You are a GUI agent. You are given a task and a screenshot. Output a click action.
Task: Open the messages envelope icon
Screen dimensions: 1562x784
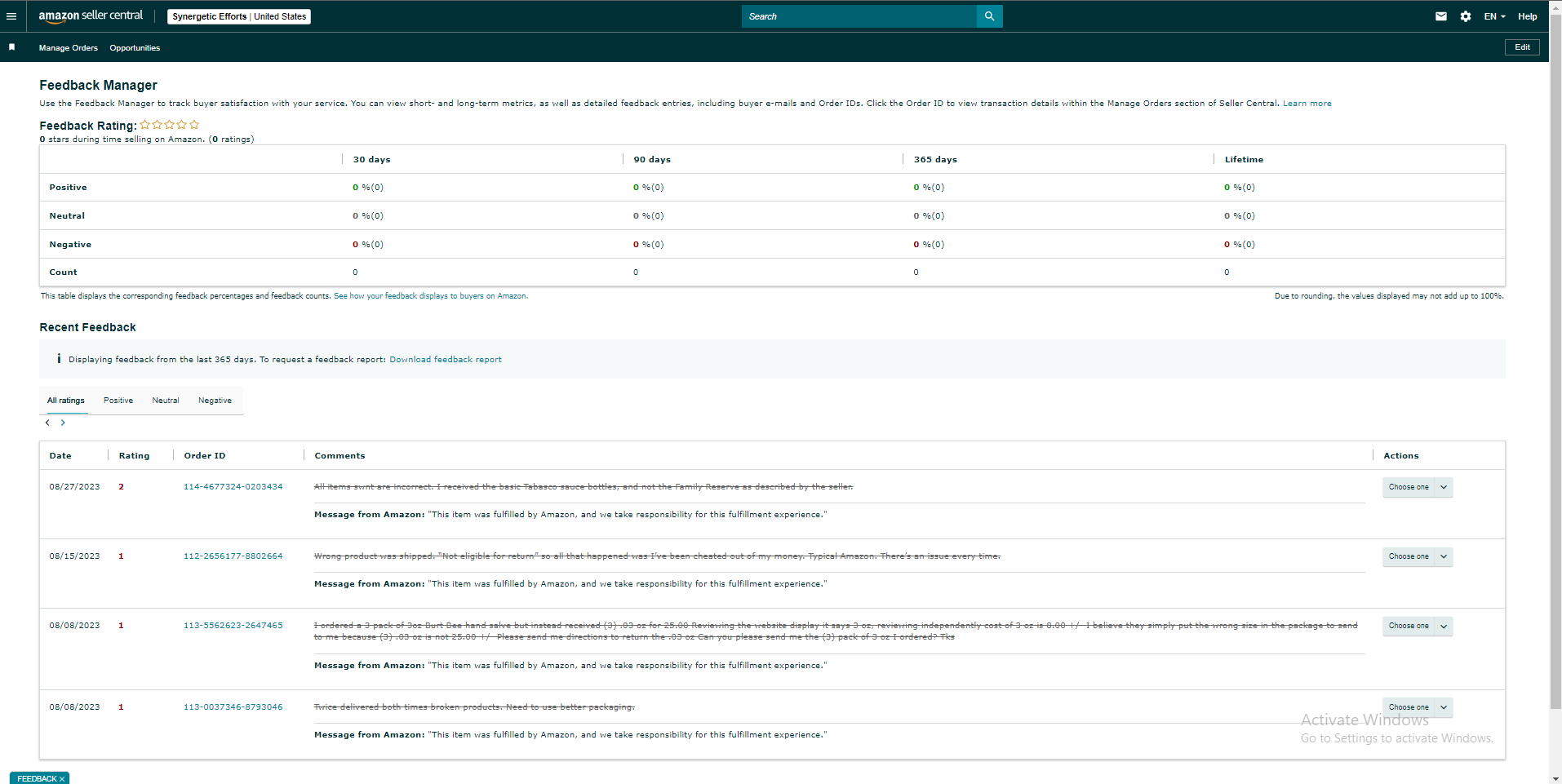pyautogui.click(x=1441, y=16)
